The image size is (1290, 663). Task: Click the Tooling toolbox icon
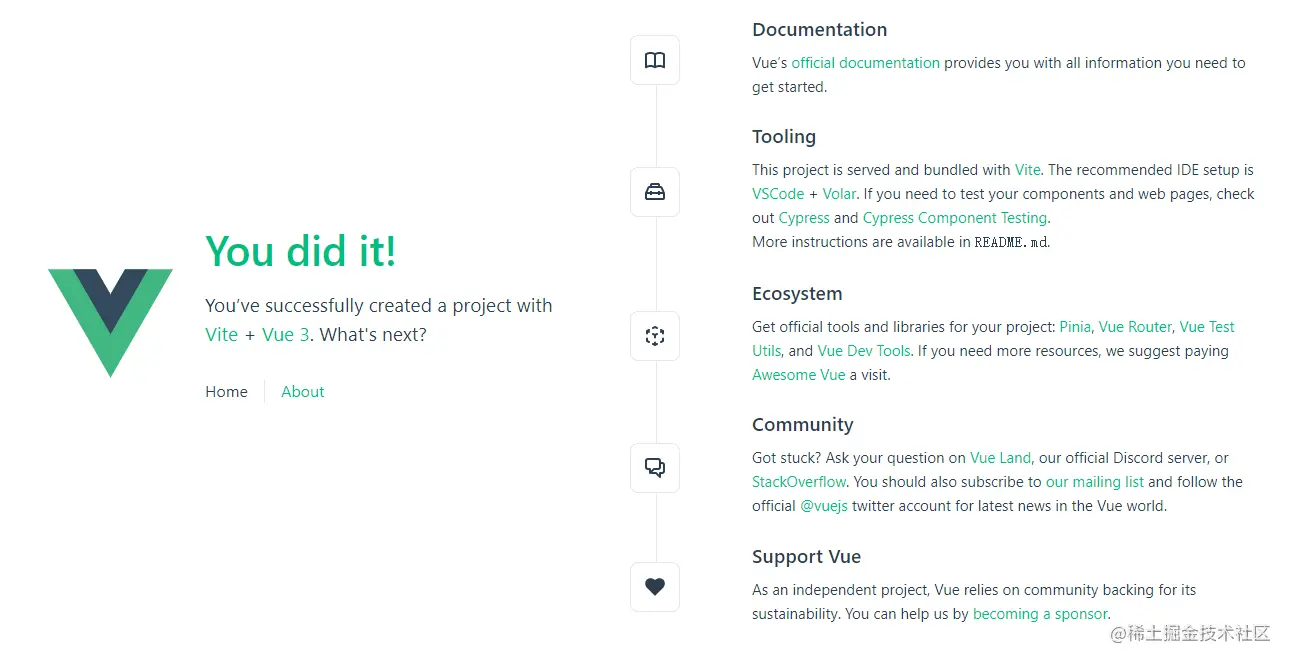(655, 192)
